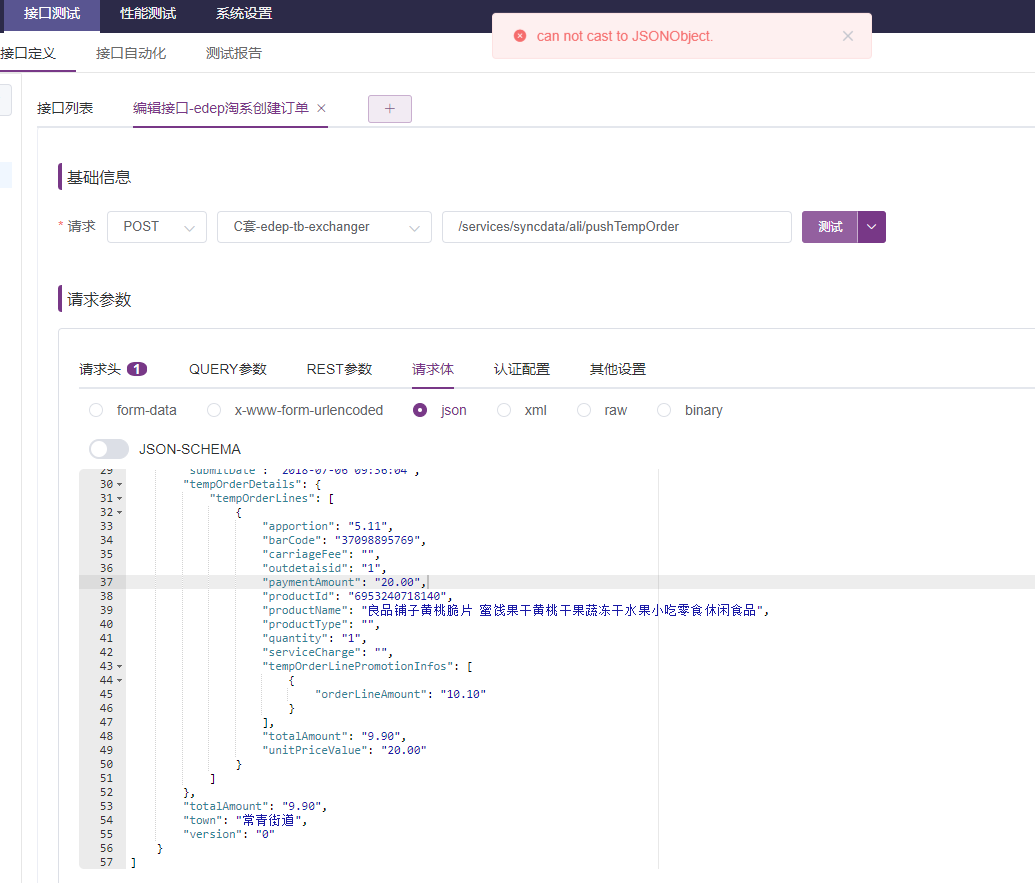Click the "productId" value 6953240718140
The height and width of the screenshot is (883, 1035).
click(x=397, y=597)
